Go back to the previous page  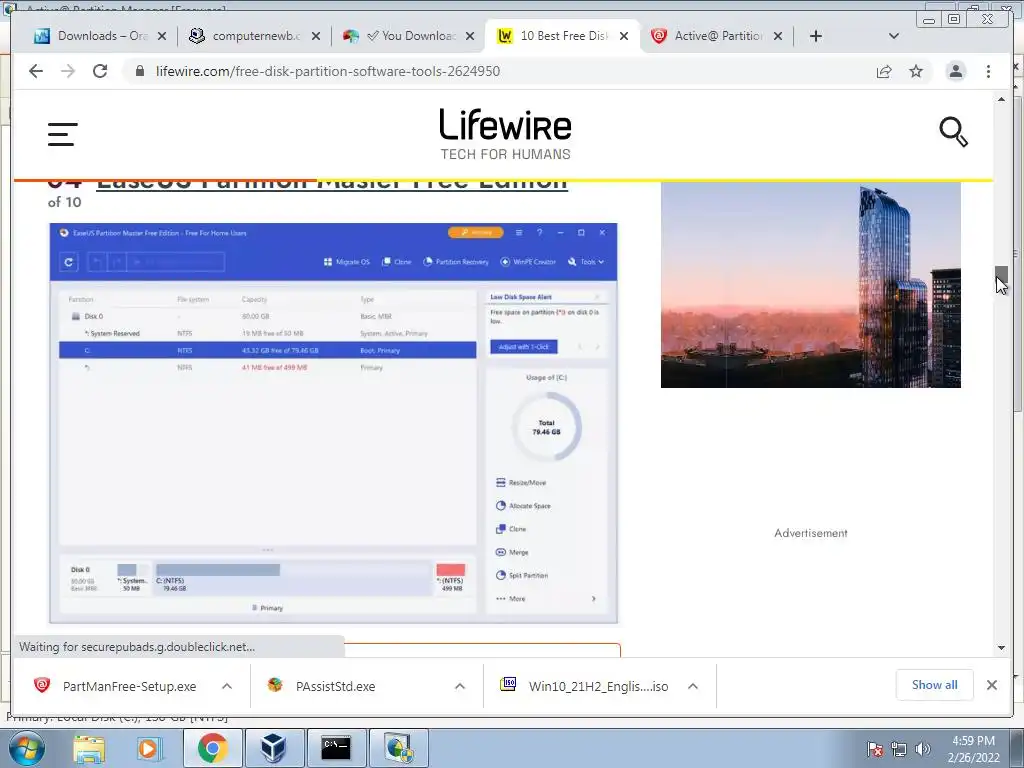tap(36, 71)
